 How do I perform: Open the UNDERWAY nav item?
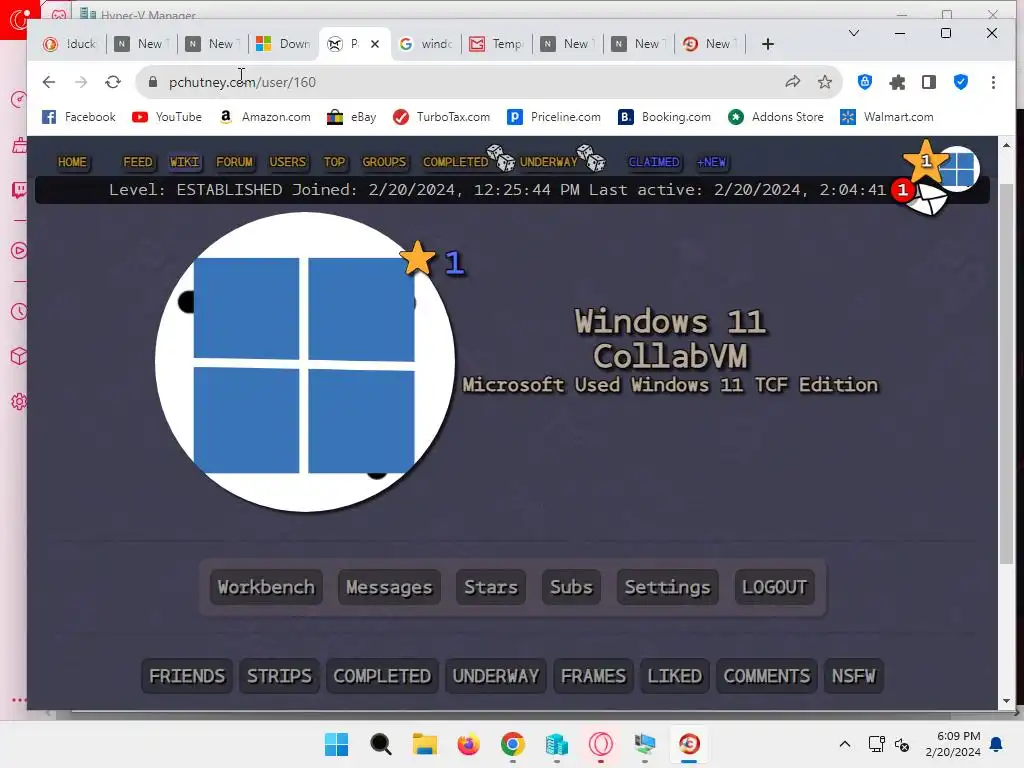point(549,162)
